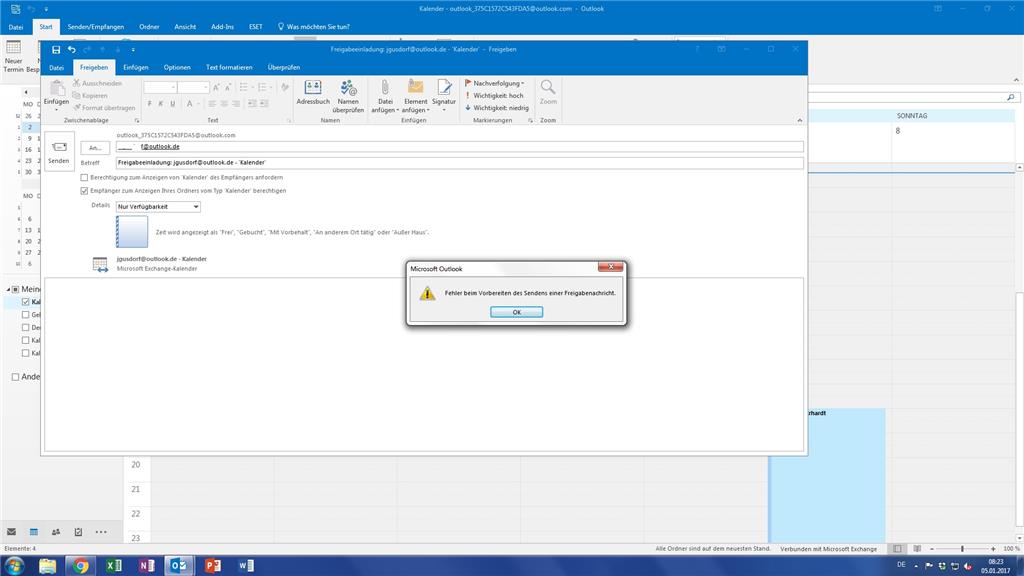Open Word from the Windows taskbar
The width and height of the screenshot is (1024, 576).
tap(246, 566)
